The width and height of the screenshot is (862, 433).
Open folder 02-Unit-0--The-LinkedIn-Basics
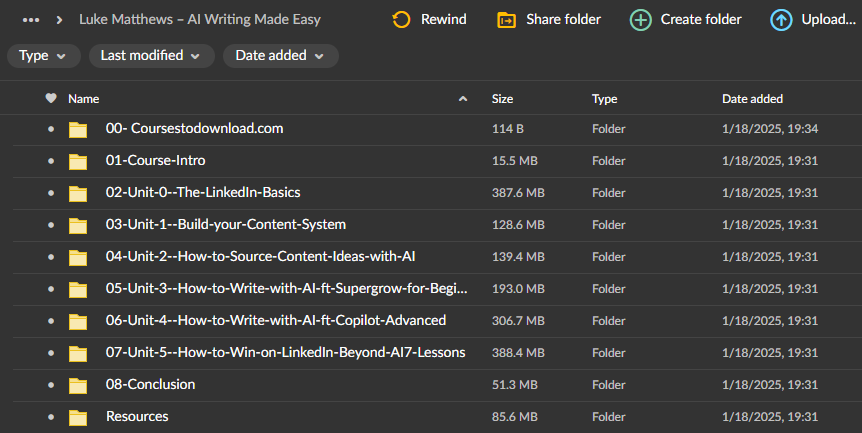tap(203, 192)
